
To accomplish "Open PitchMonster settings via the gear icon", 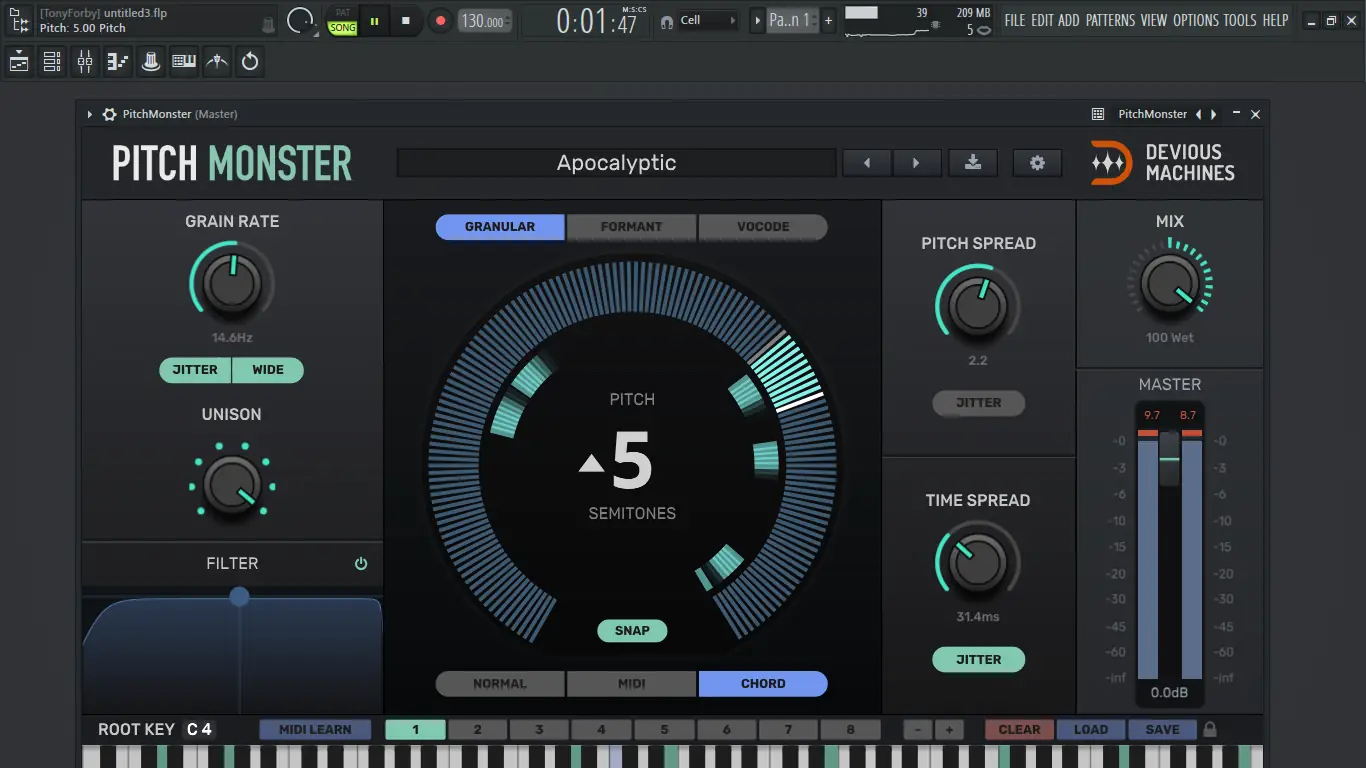I will (x=1037, y=162).
